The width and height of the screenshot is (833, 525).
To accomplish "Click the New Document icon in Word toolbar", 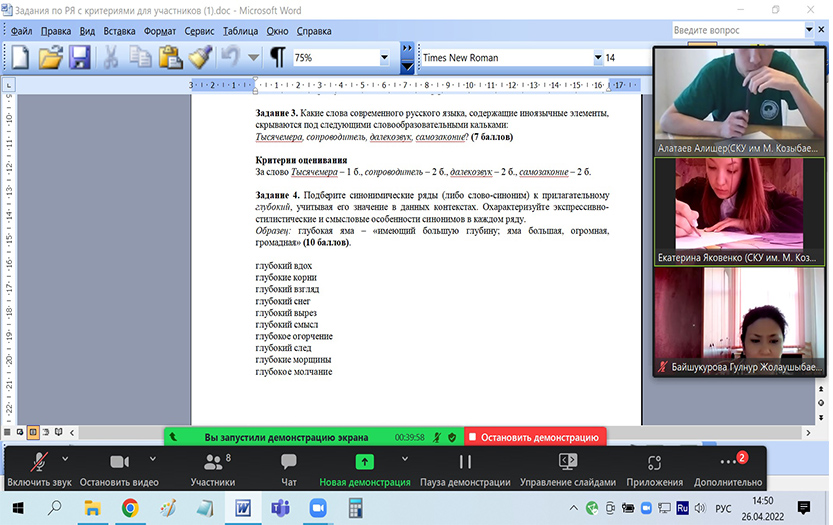I will click(20, 58).
